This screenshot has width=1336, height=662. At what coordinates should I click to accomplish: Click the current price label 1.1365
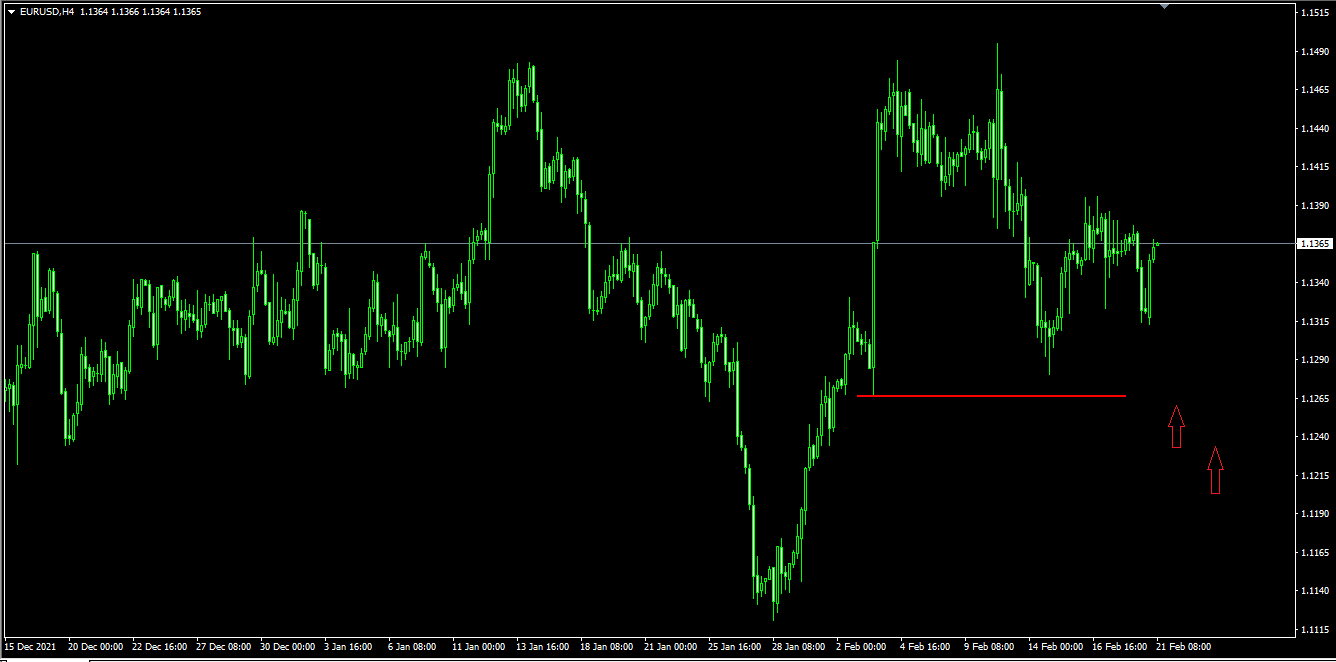(x=1314, y=244)
